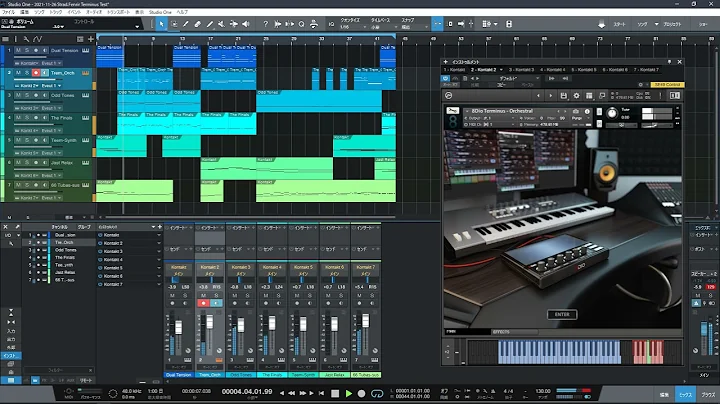
Task: Adjust the Kontakt 1 channel fader
Action: (x=178, y=327)
